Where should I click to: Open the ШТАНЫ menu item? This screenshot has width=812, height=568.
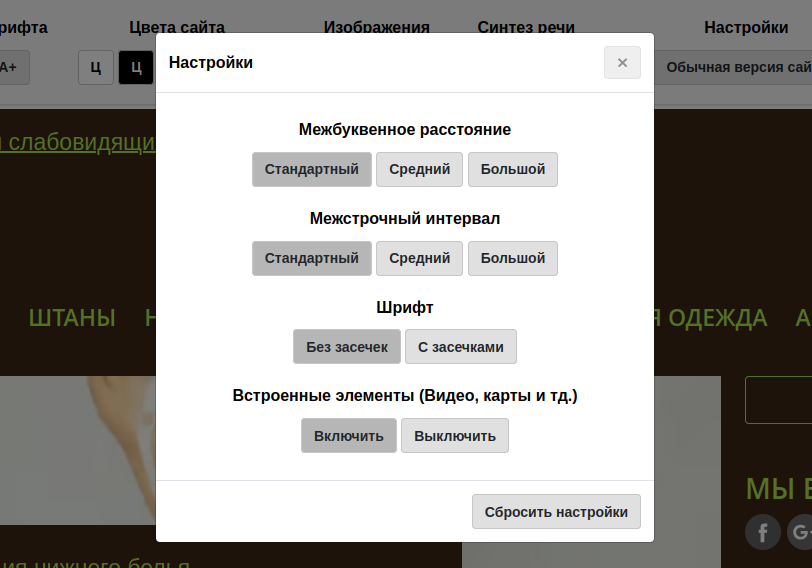[72, 318]
